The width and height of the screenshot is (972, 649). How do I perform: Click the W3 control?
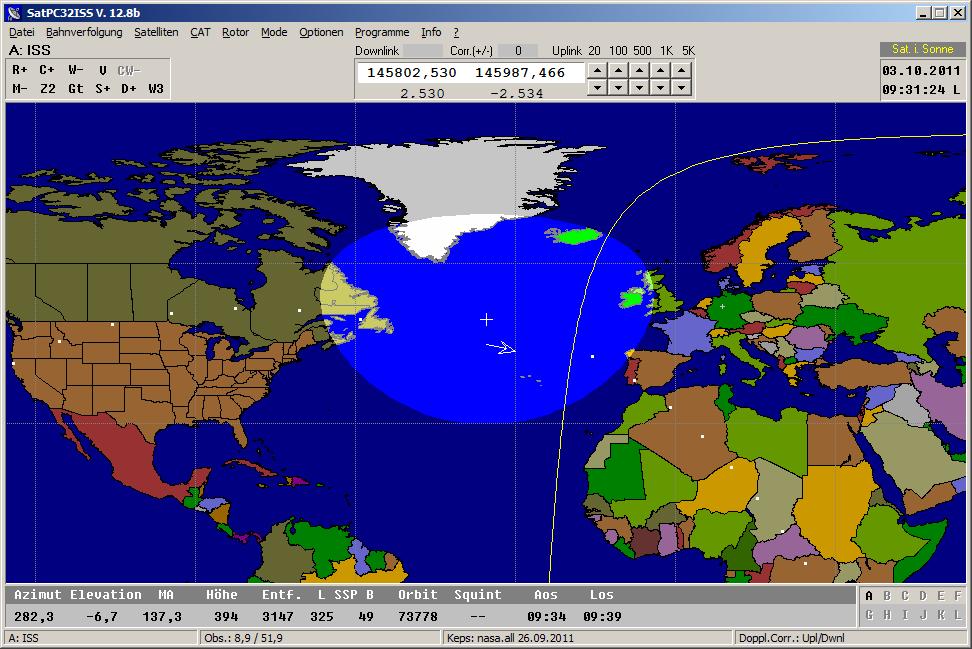click(x=156, y=89)
